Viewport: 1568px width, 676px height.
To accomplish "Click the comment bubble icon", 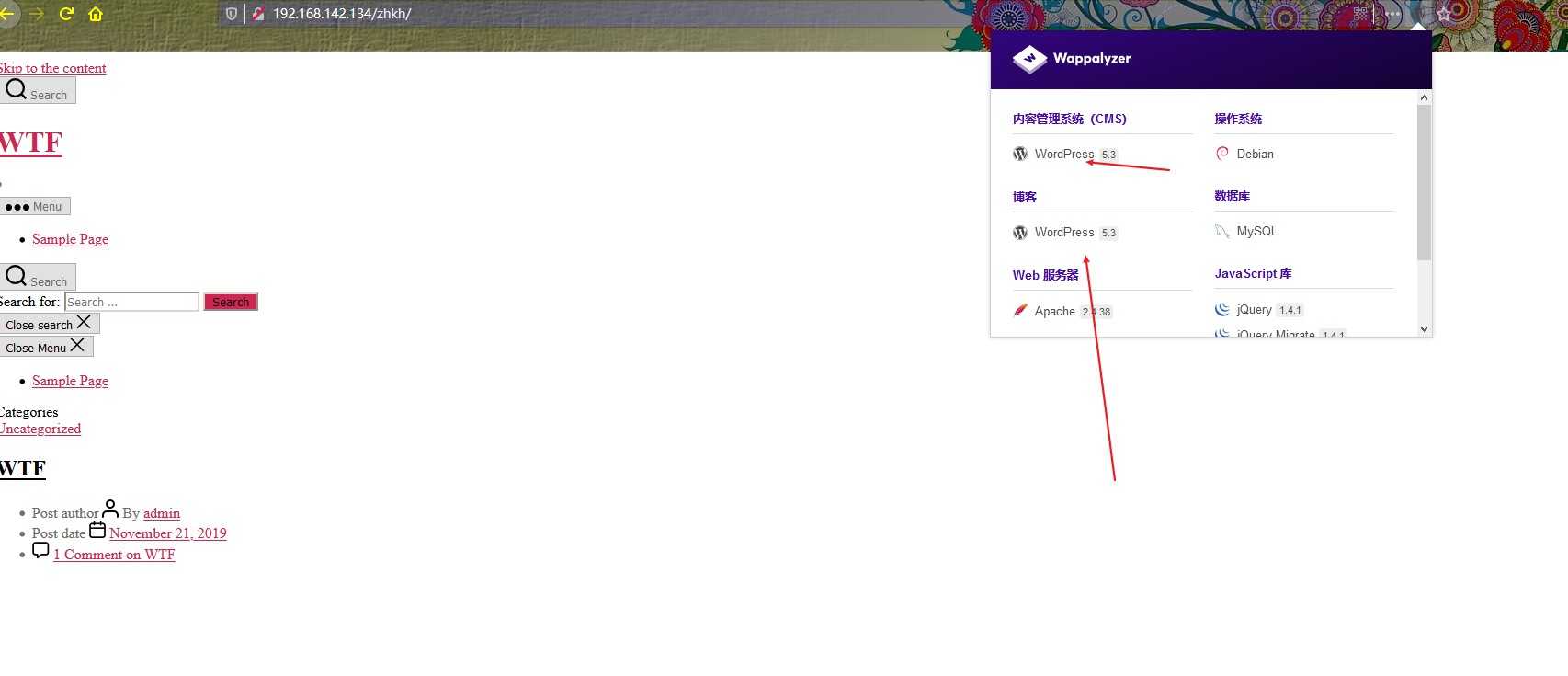I will (40, 550).
